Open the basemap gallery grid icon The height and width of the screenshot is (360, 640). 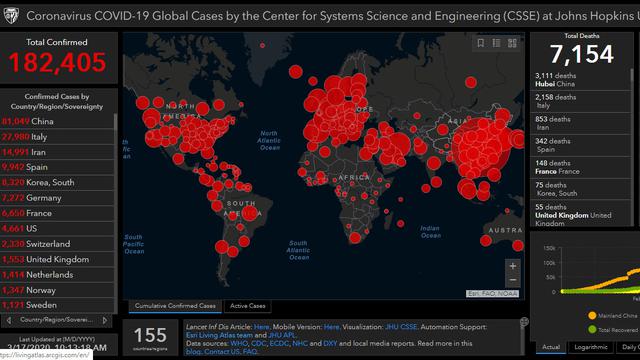512,43
